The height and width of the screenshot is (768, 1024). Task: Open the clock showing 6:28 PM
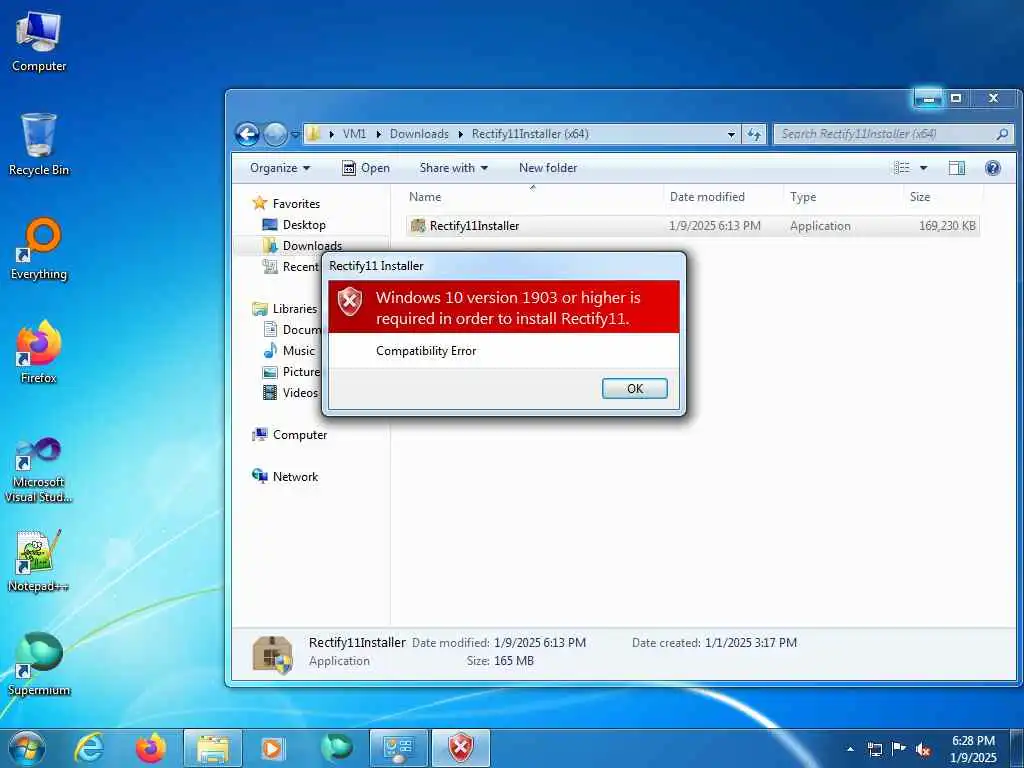coord(973,749)
